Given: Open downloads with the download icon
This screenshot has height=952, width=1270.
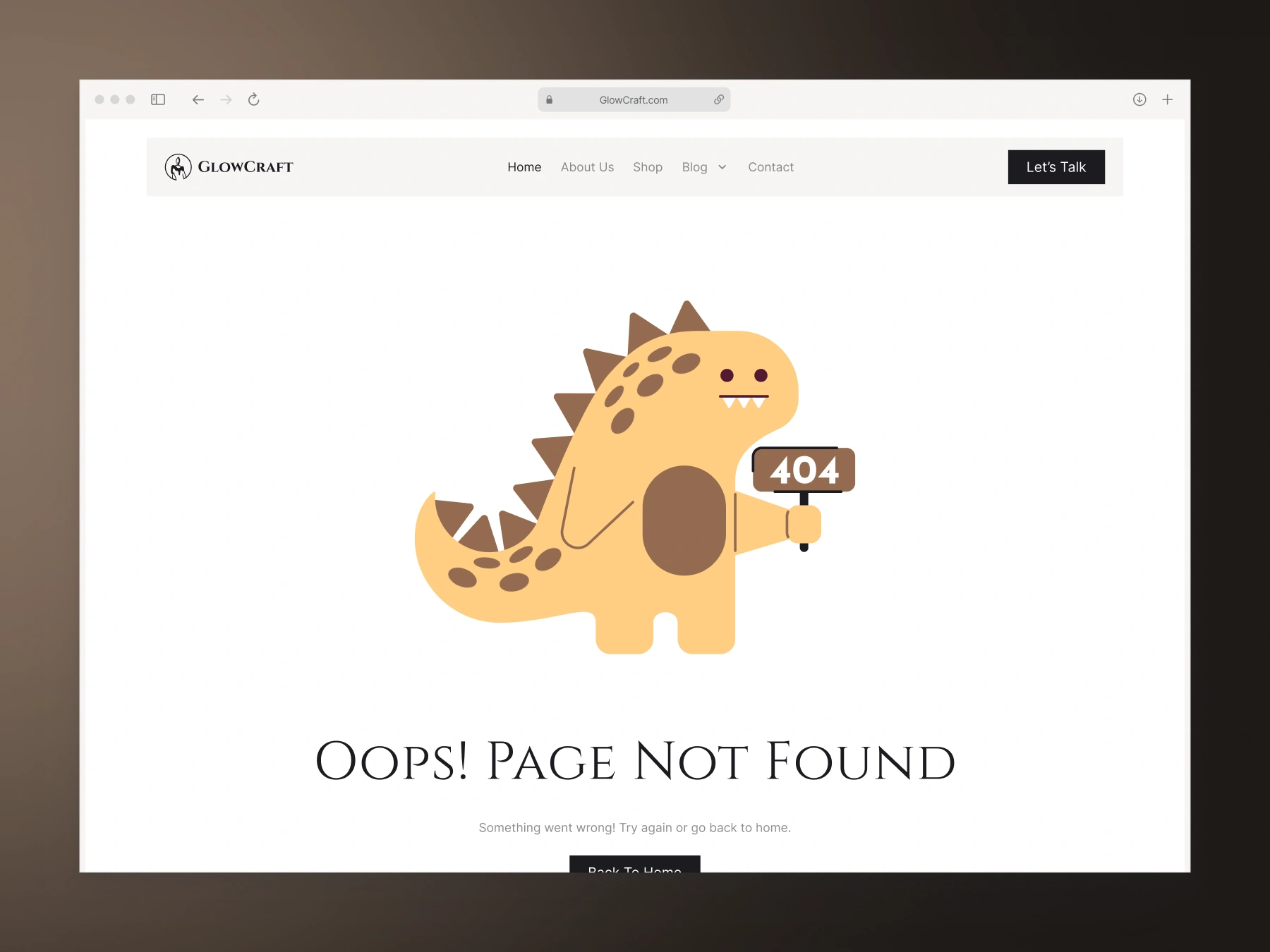Looking at the screenshot, I should tap(1140, 99).
